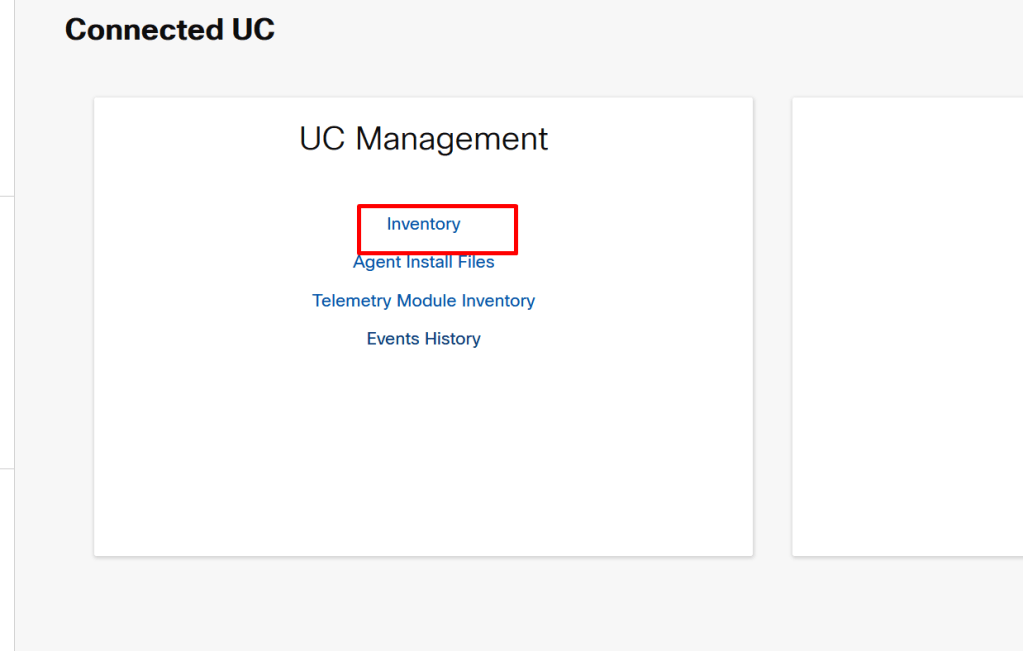Click the word 'Telemetry' in the module link
This screenshot has height=651, width=1023.
click(351, 300)
